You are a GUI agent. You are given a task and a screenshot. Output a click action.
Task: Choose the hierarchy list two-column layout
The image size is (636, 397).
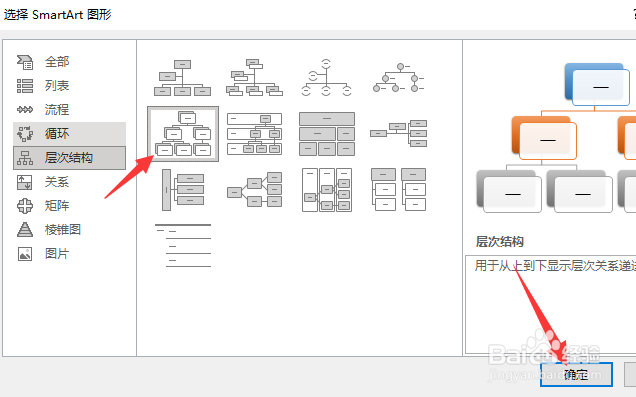point(399,190)
